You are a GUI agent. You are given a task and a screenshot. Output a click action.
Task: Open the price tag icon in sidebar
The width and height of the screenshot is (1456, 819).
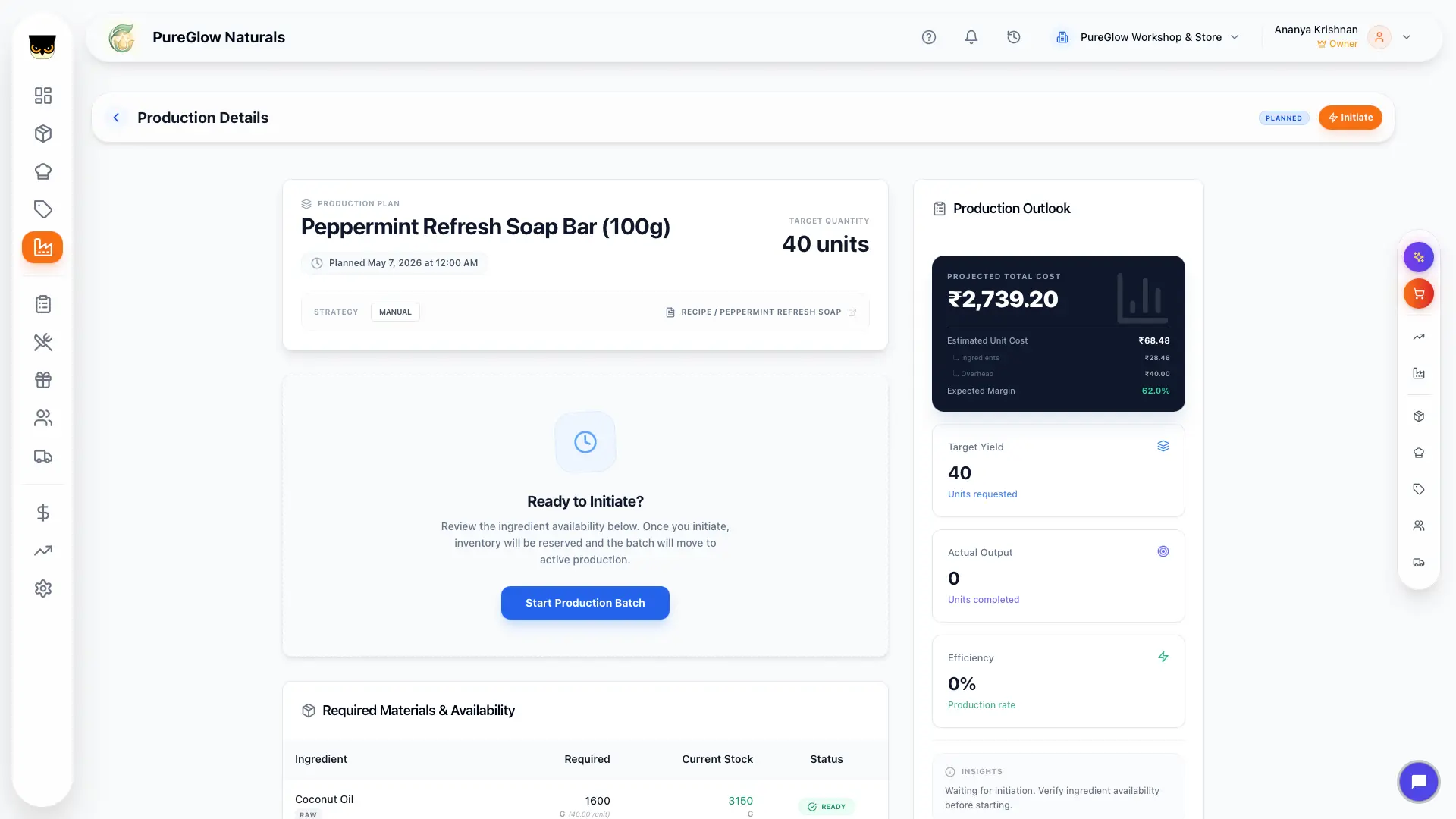point(43,209)
